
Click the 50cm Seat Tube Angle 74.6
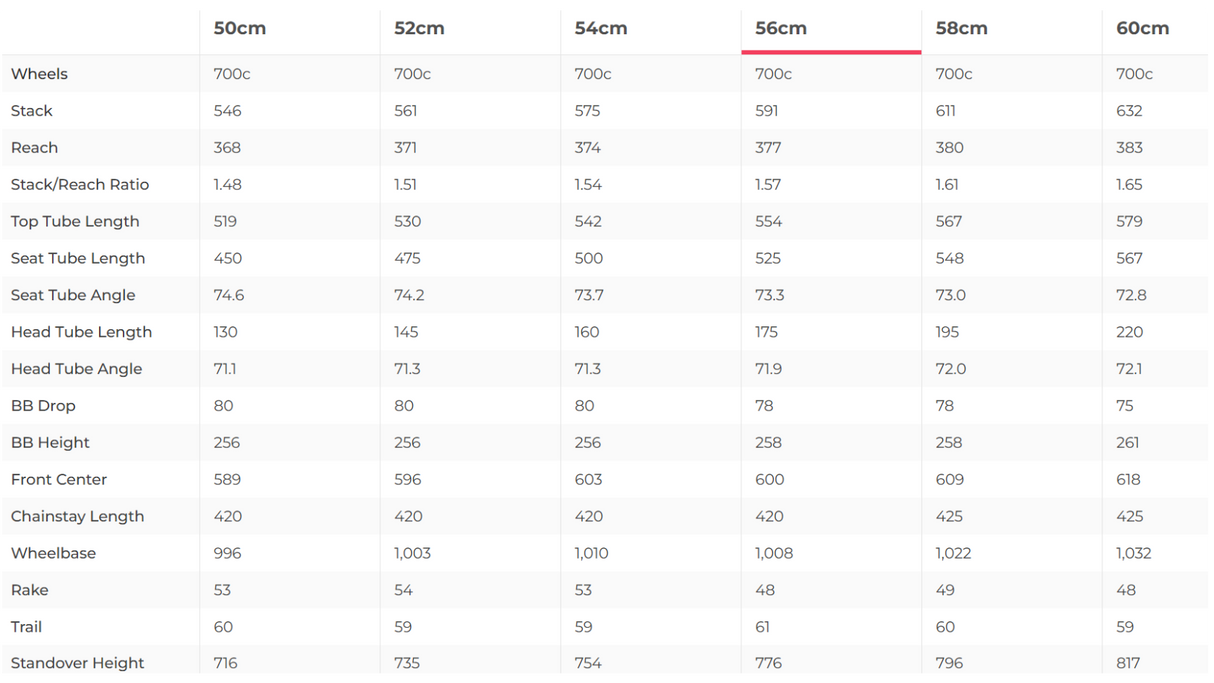[229, 295]
